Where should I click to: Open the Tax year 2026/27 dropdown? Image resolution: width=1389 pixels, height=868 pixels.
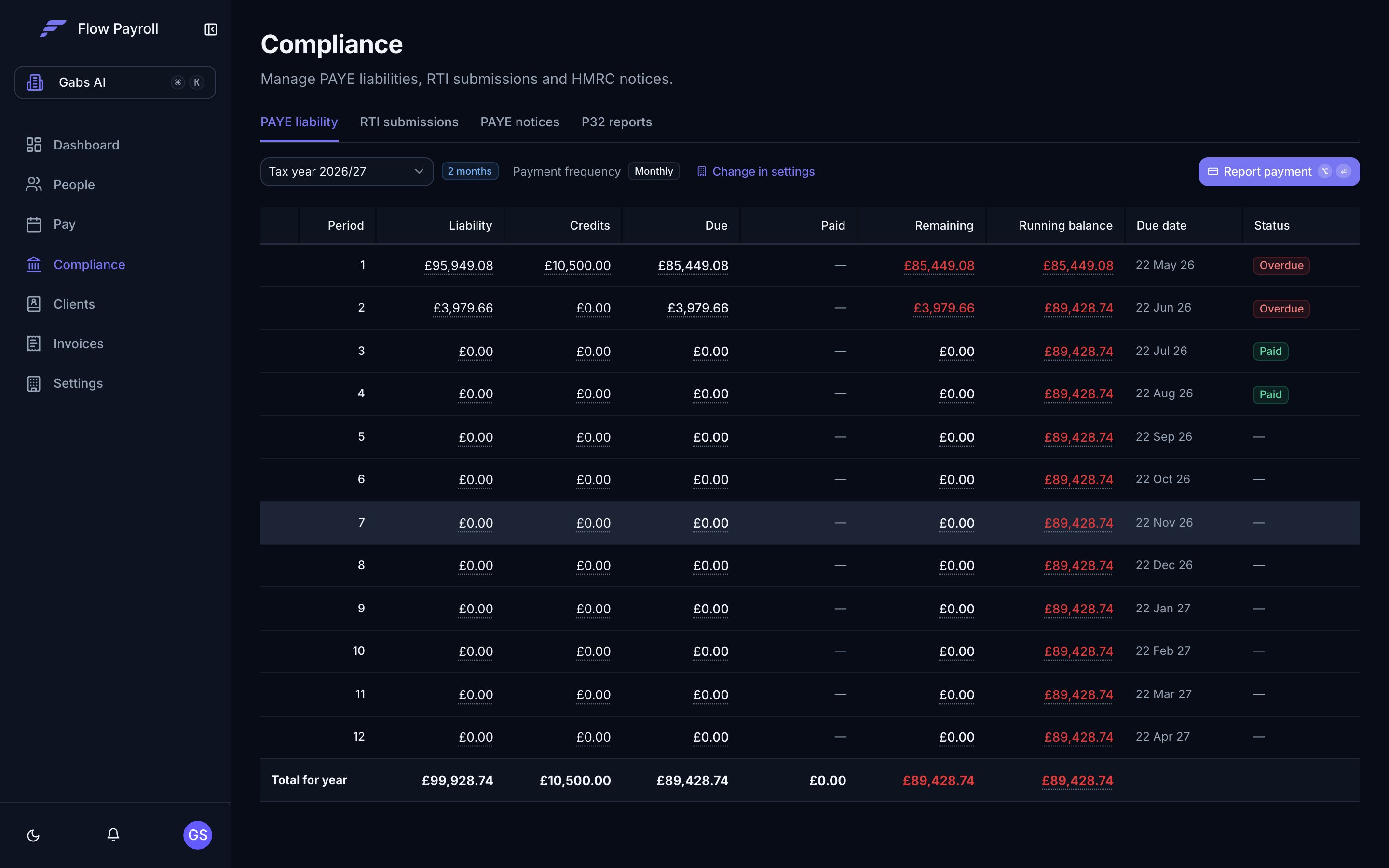click(347, 172)
